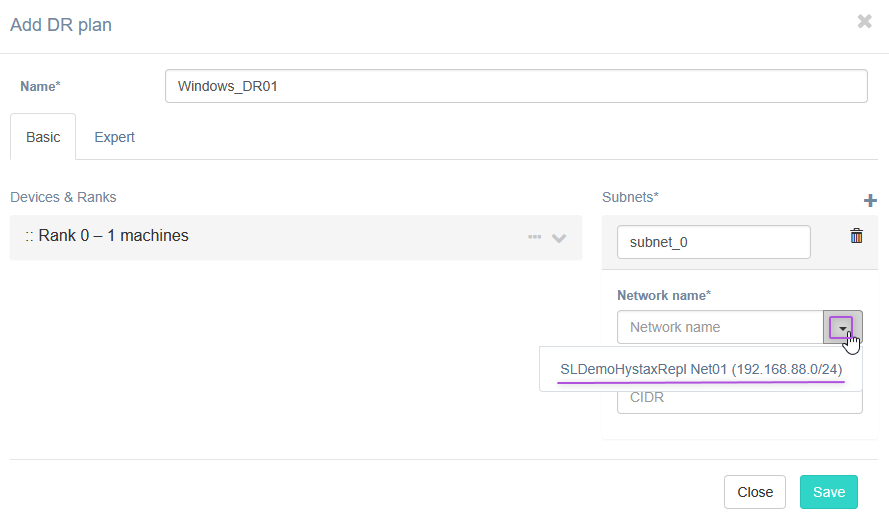Screen dimensions: 889x529
Task: Select SLDemoHystaxRepl Net01 network option
Action: tap(700, 369)
